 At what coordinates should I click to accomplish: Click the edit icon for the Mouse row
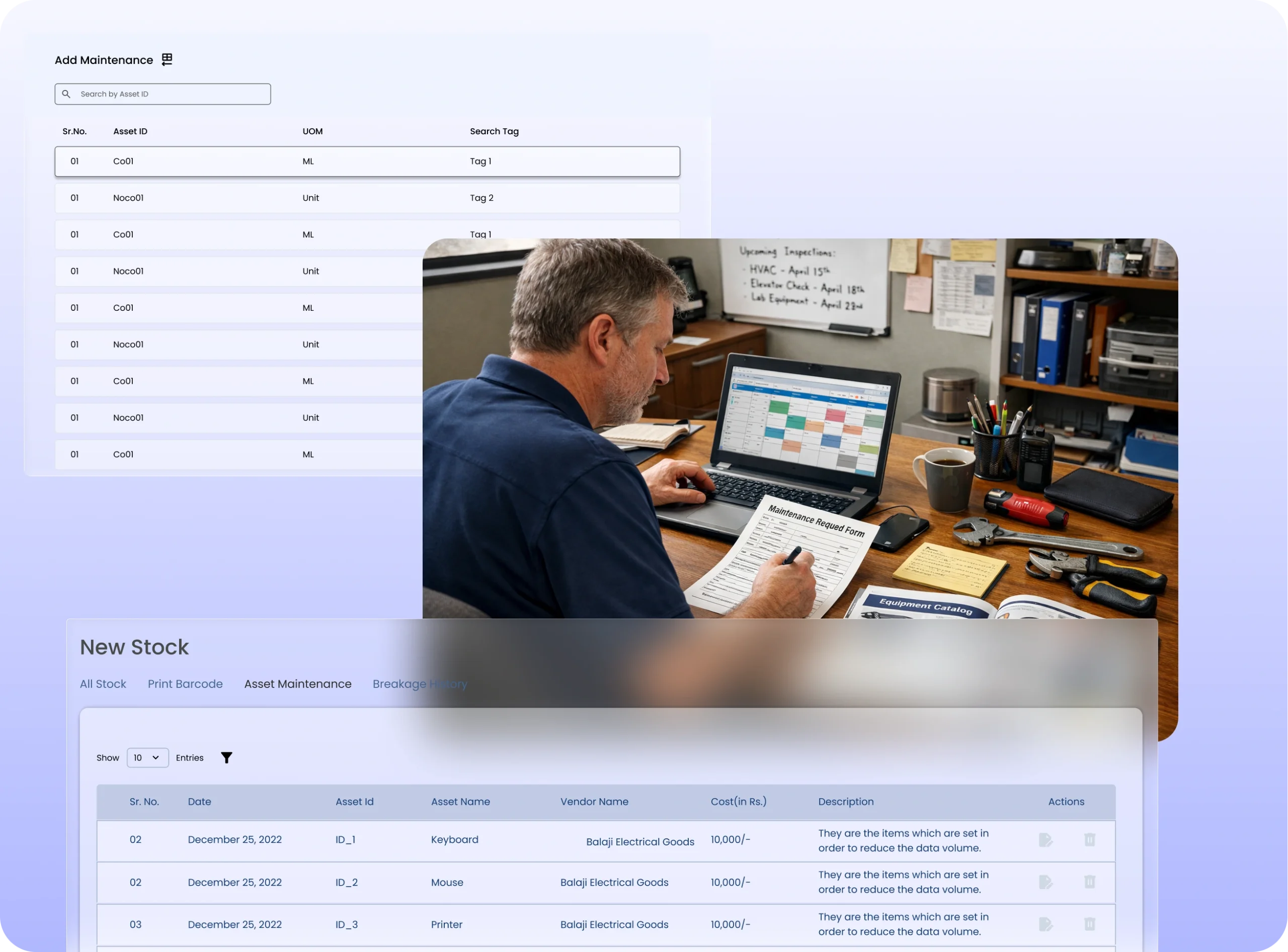[x=1045, y=882]
